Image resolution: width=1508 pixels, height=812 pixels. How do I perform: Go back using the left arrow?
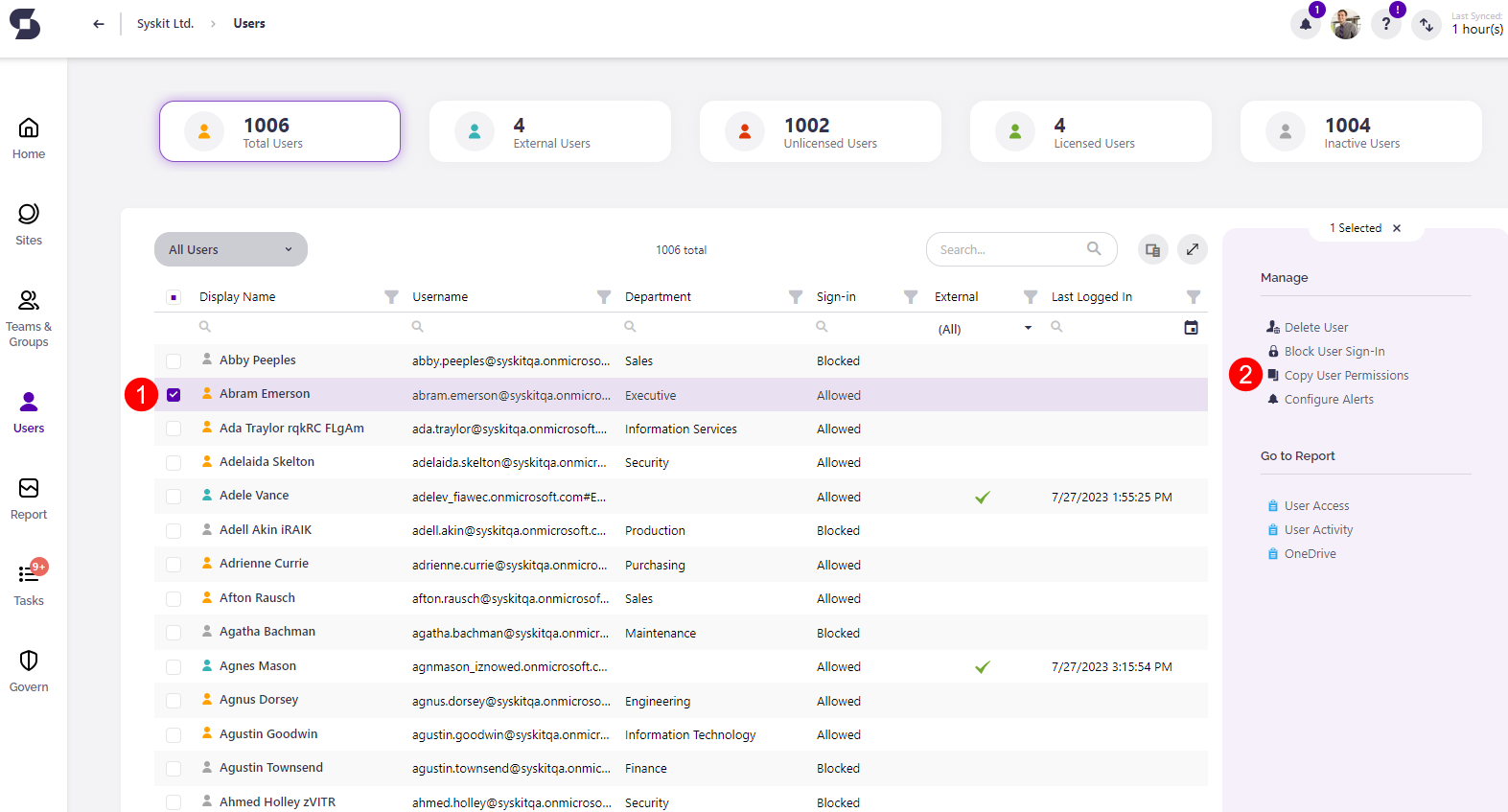coord(99,24)
